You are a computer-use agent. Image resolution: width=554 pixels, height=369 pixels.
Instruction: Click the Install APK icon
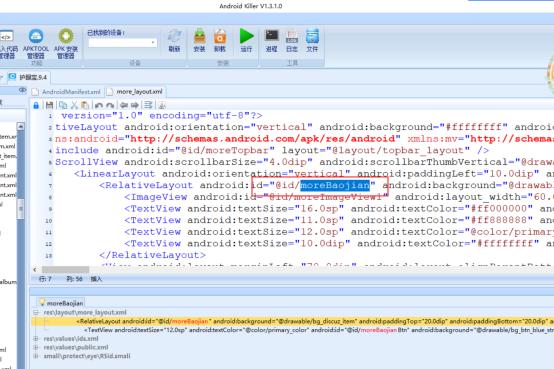[x=200, y=40]
